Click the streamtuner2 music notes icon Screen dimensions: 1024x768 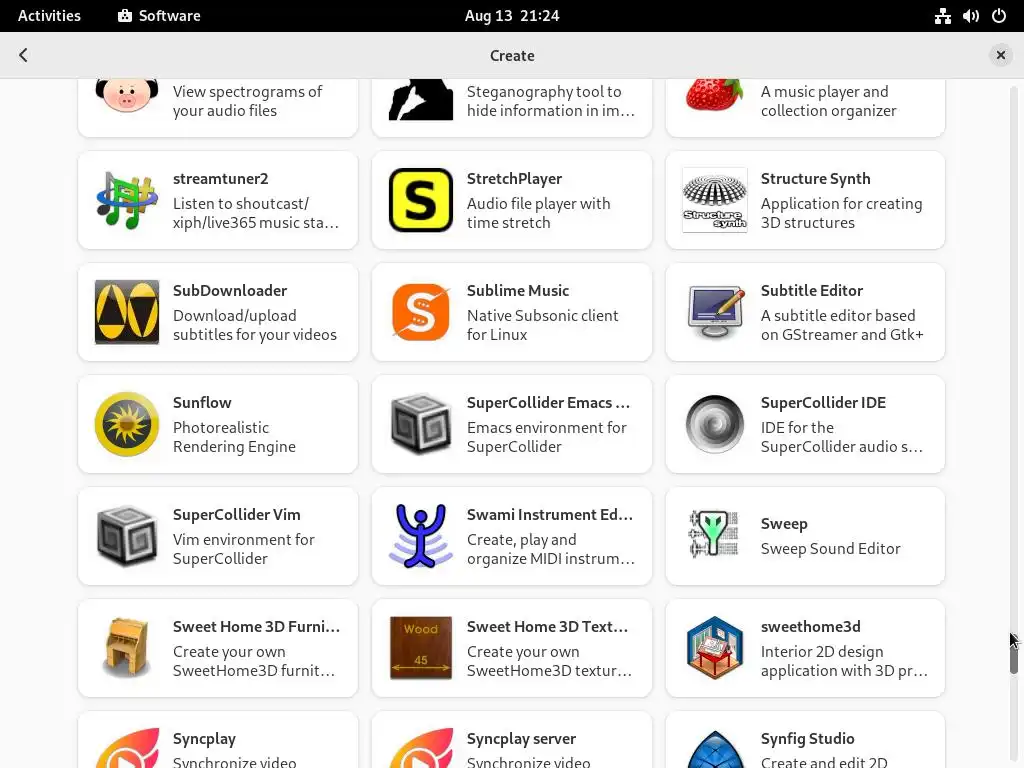click(127, 200)
